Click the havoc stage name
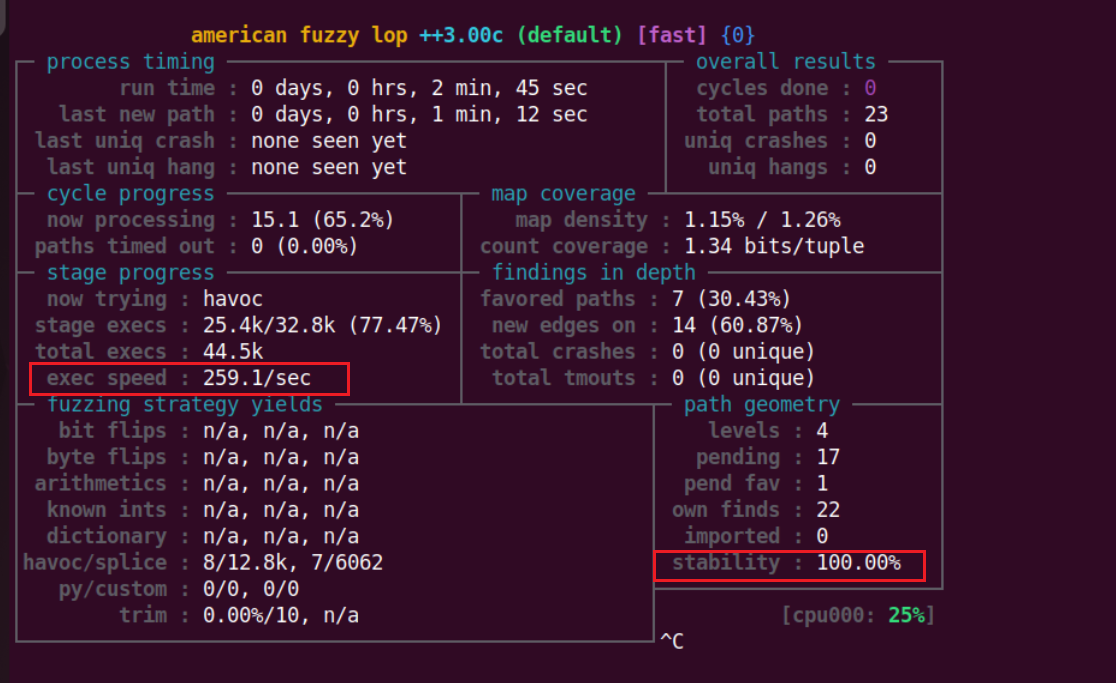The height and width of the screenshot is (683, 1116). tap(233, 299)
